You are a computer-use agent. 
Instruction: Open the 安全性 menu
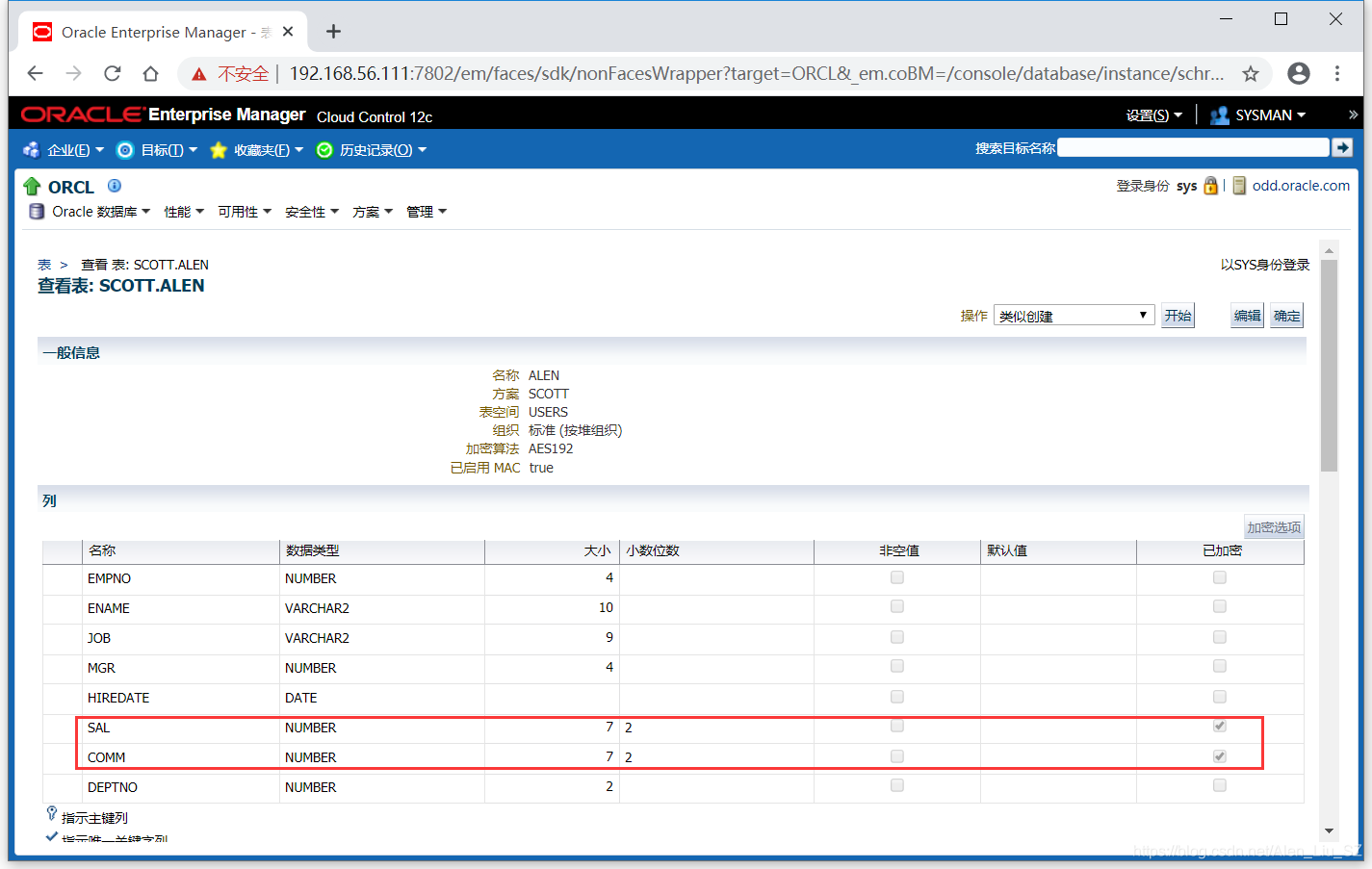312,212
